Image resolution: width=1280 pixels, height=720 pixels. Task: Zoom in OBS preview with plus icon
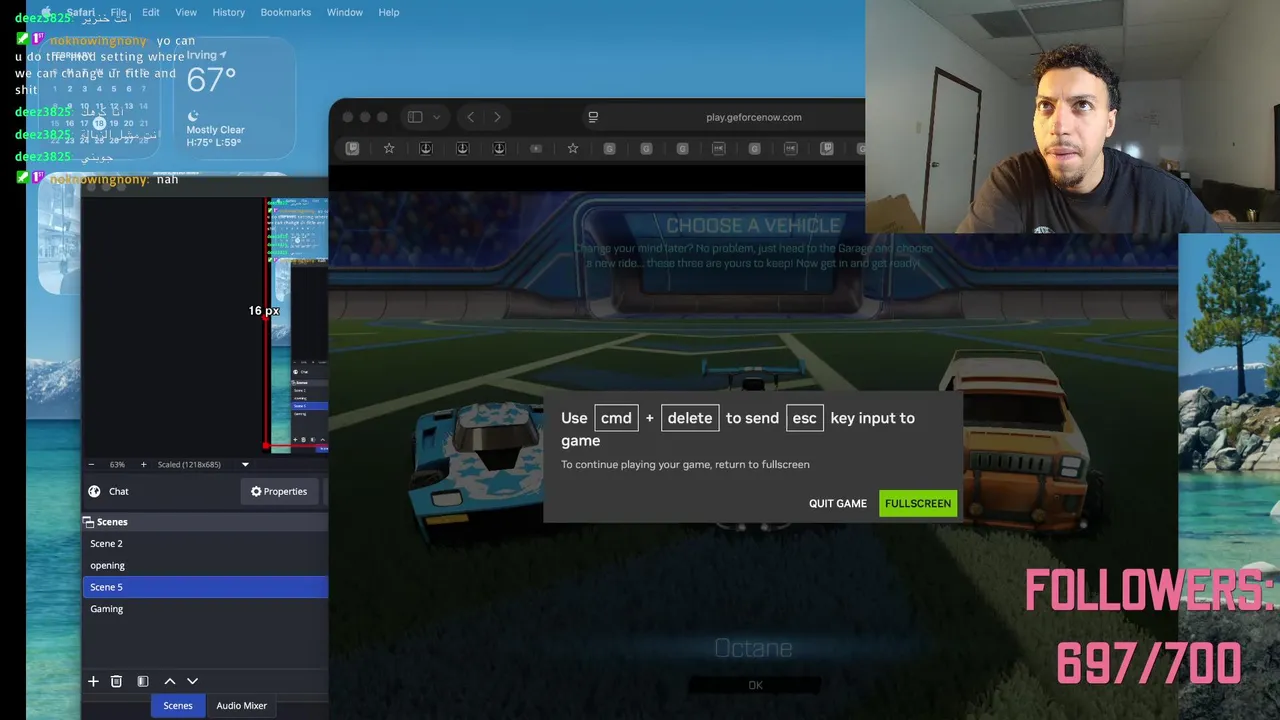coord(143,464)
